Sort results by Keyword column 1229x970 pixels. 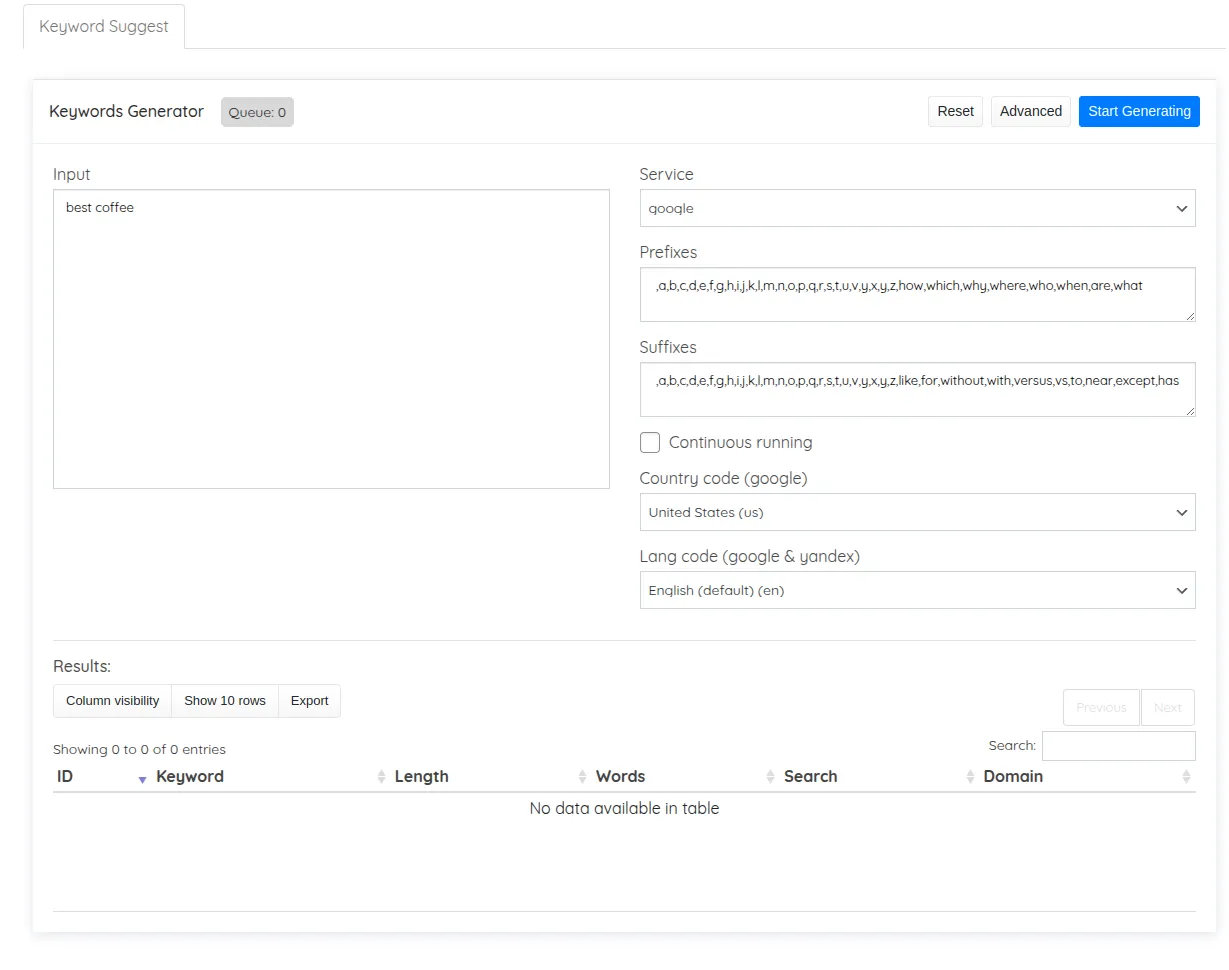point(190,777)
